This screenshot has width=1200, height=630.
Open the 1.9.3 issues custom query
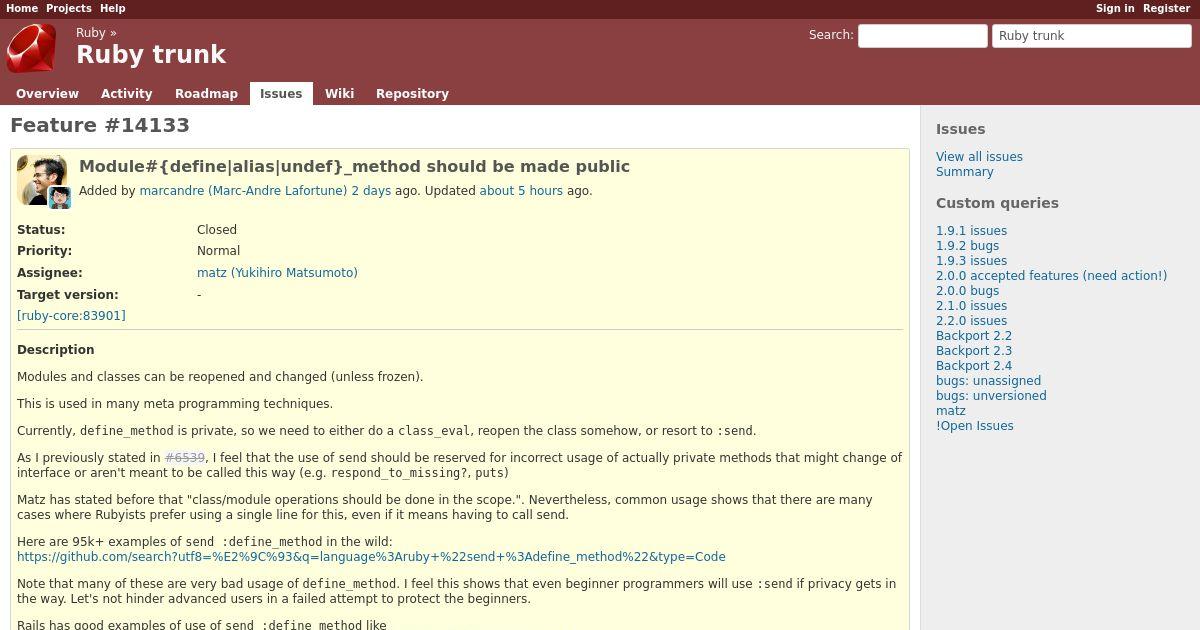point(971,260)
